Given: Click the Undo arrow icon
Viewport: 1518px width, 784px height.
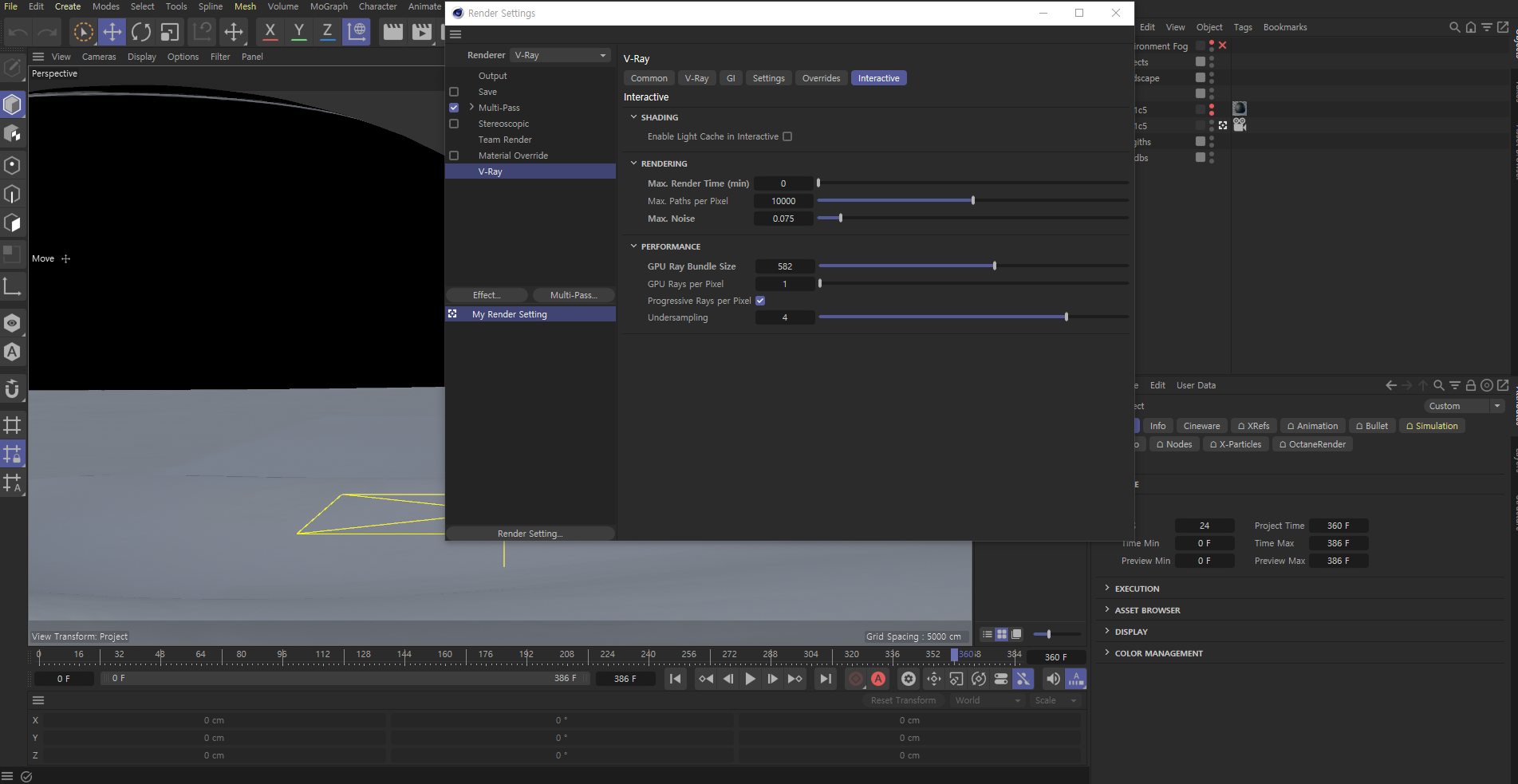Looking at the screenshot, I should coord(19,32).
